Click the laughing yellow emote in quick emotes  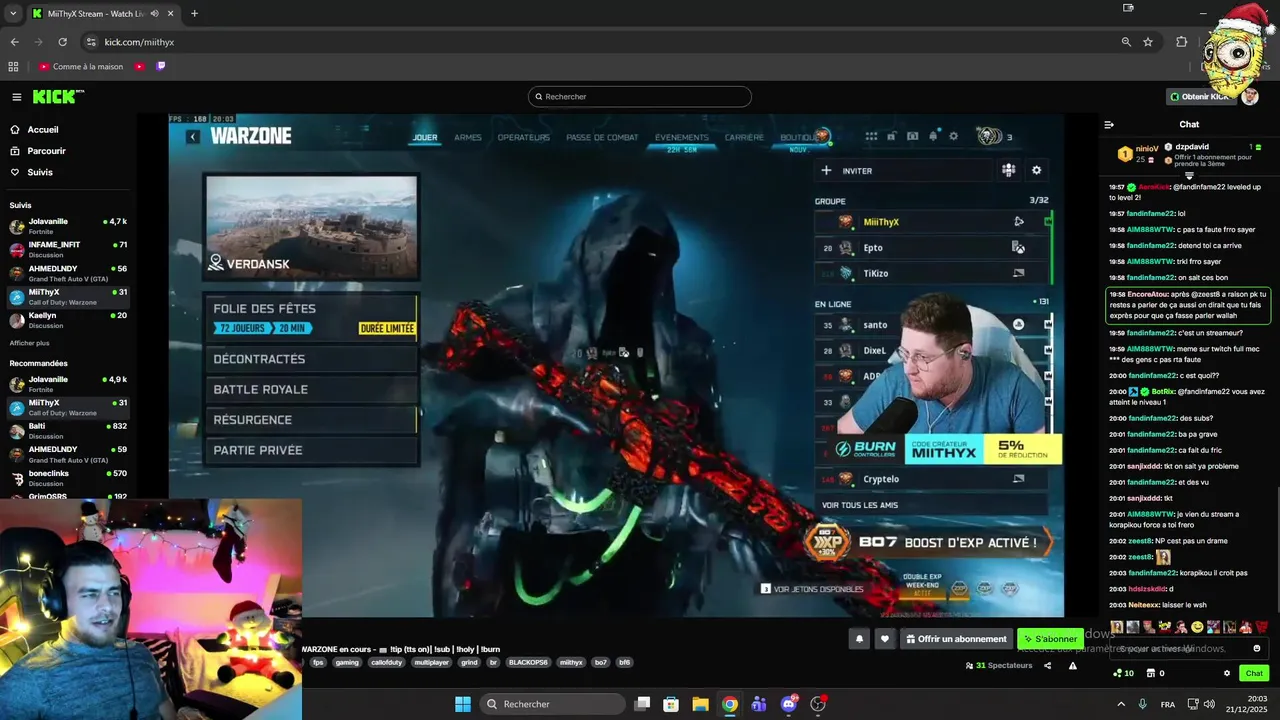(1197, 627)
